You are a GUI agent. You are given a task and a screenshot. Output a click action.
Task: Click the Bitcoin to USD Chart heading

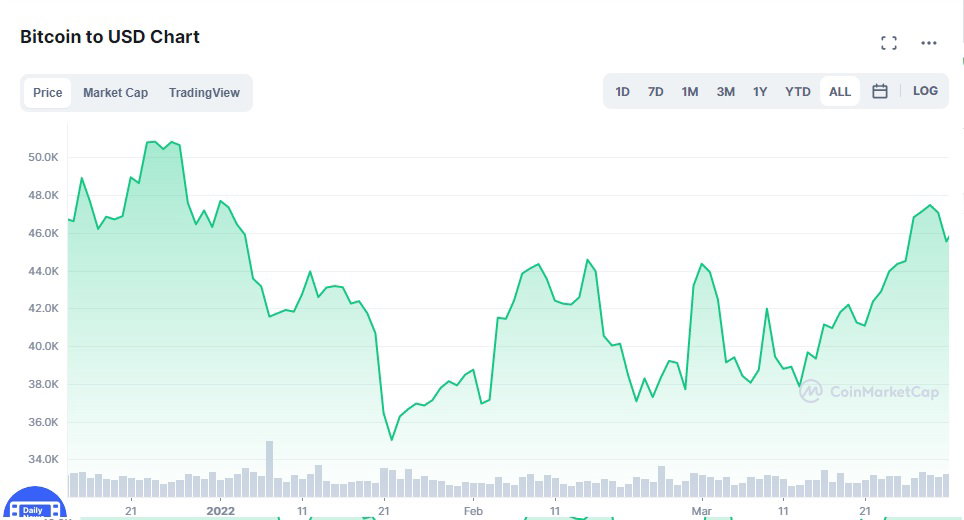[110, 37]
